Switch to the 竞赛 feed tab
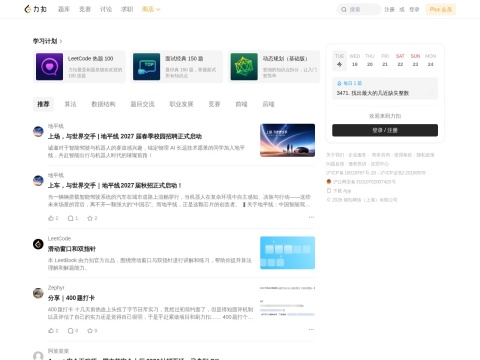Viewport: 480px width, 360px height. pos(214,104)
